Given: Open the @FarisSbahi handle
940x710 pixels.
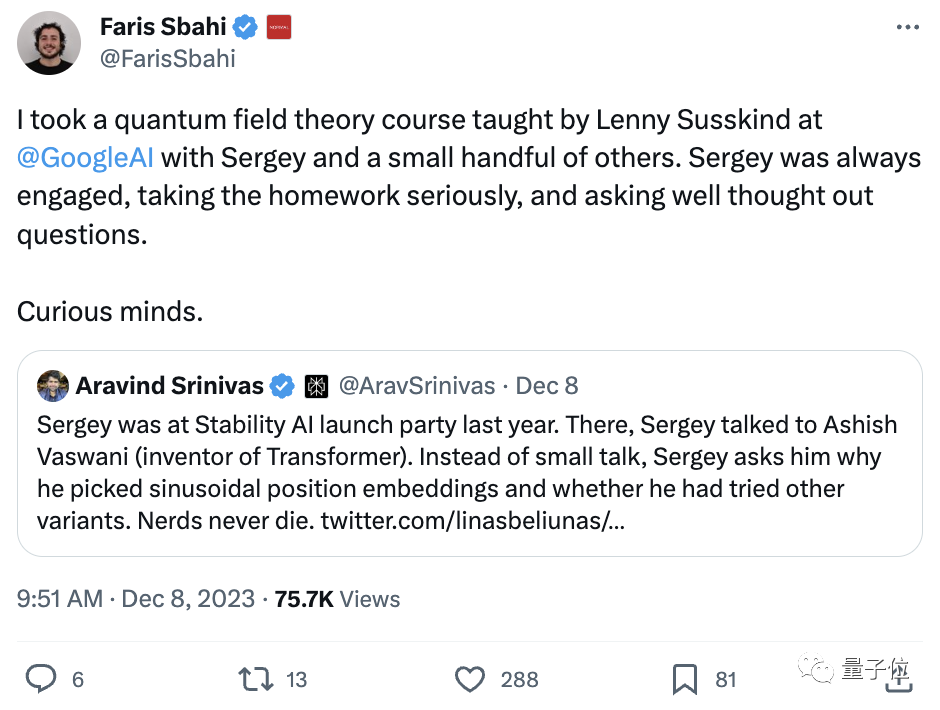Looking at the screenshot, I should [x=168, y=58].
